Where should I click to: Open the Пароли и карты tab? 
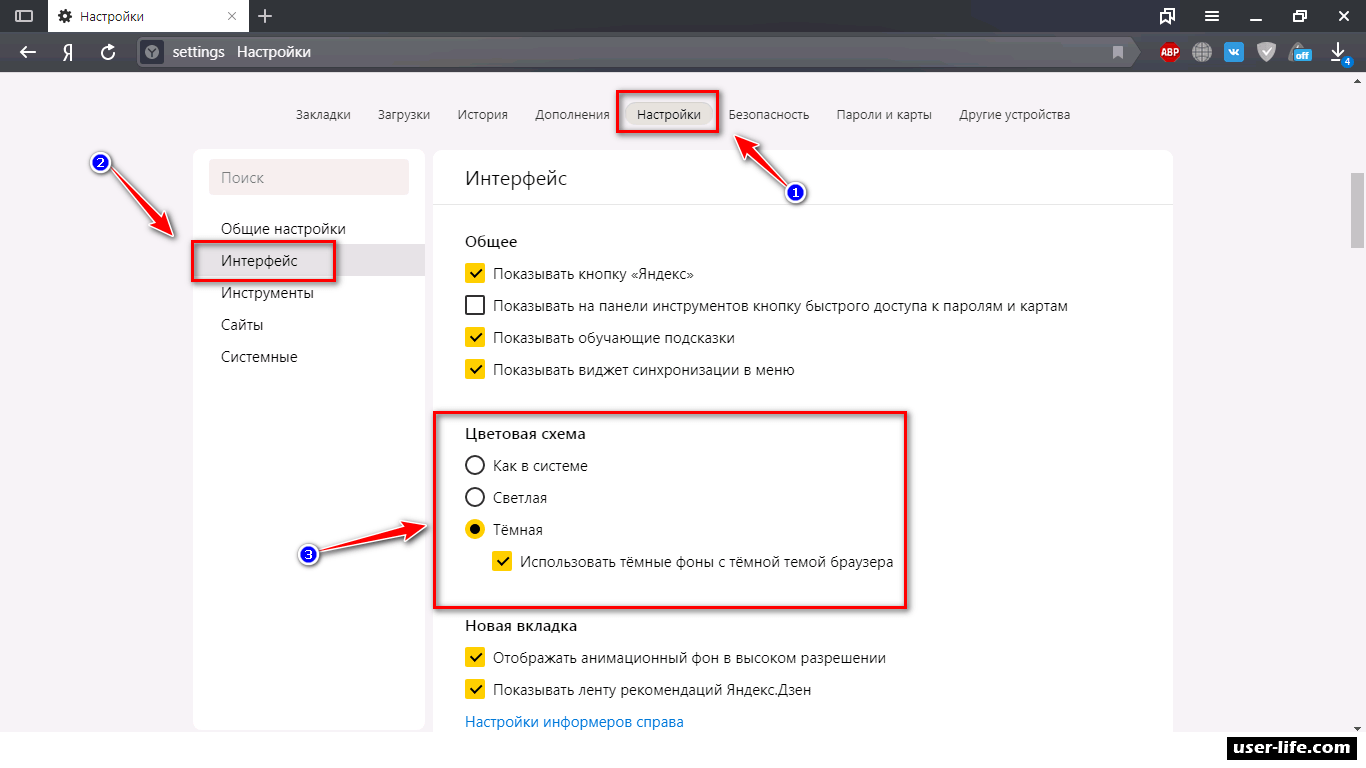[884, 114]
